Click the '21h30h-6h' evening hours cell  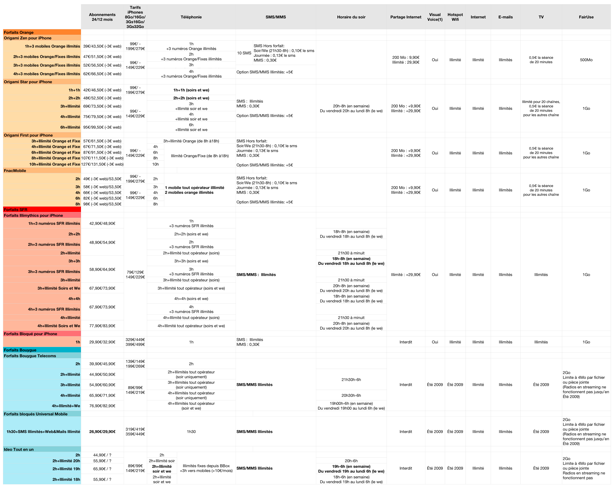(351, 380)
